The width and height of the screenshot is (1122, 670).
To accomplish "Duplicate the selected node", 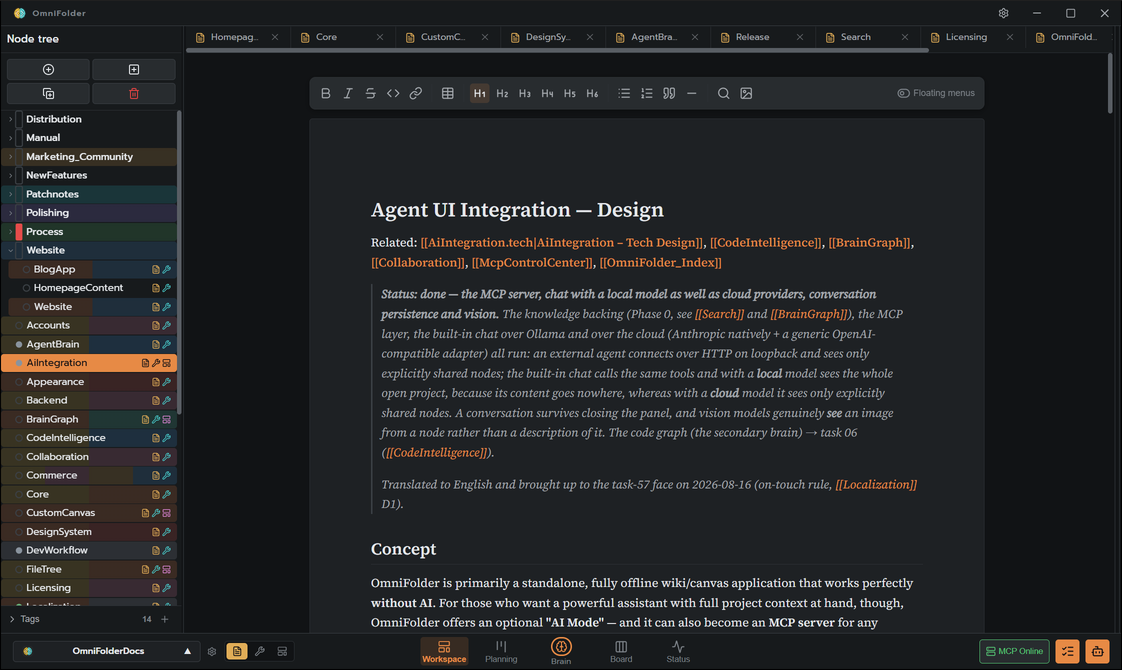I will coord(48,94).
